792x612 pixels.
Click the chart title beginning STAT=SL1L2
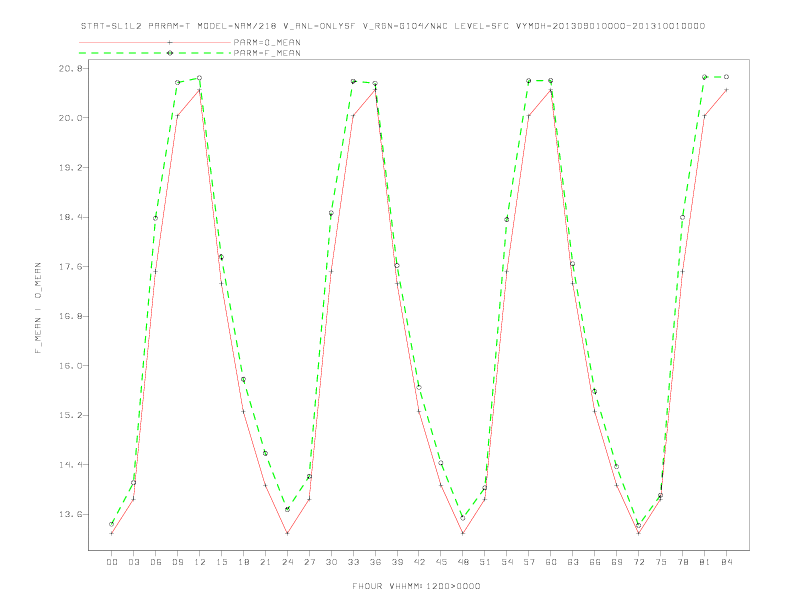tap(393, 26)
